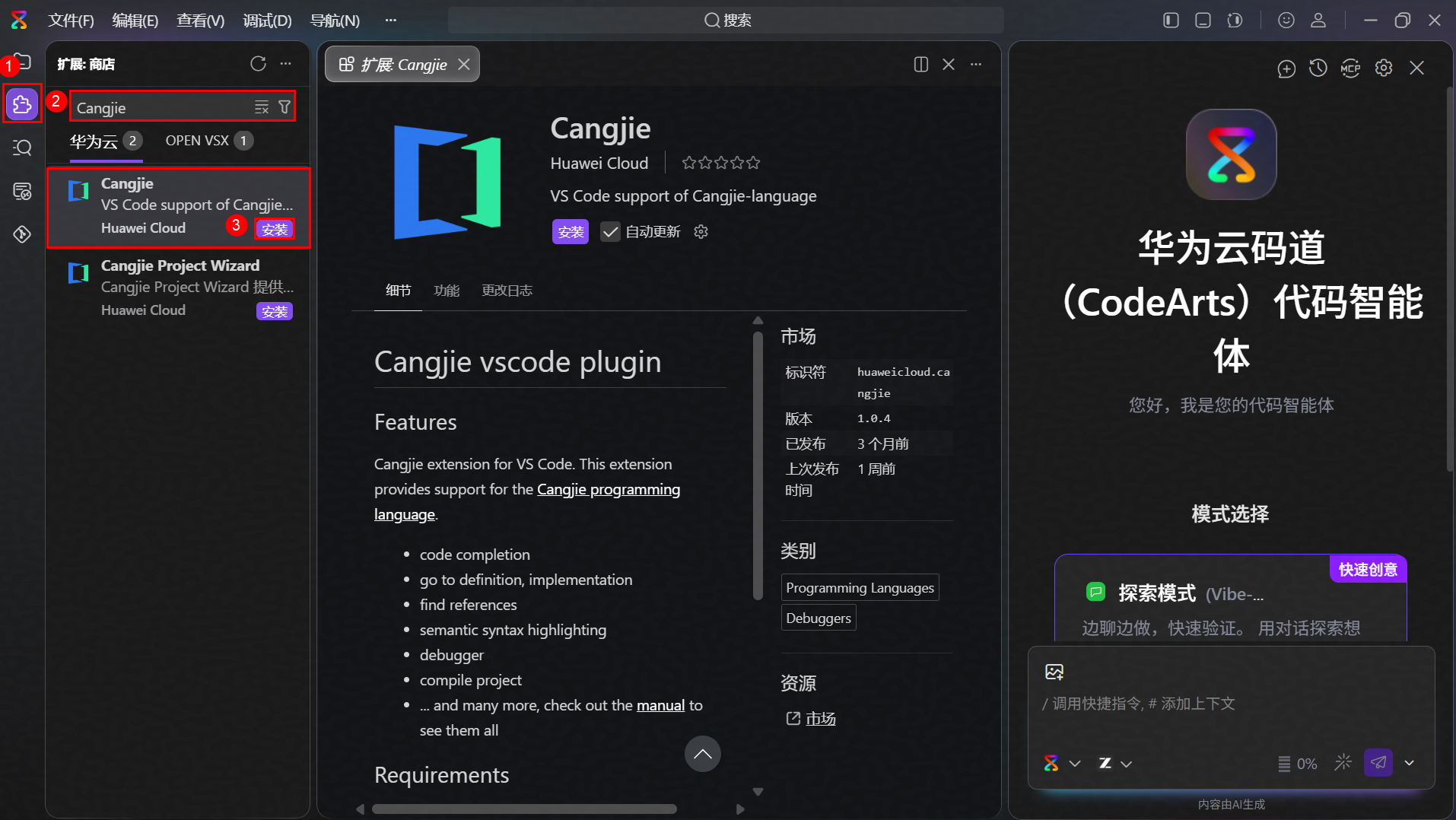1456x820 pixels.
Task: Open more actions in extension store header
Action: click(x=286, y=64)
